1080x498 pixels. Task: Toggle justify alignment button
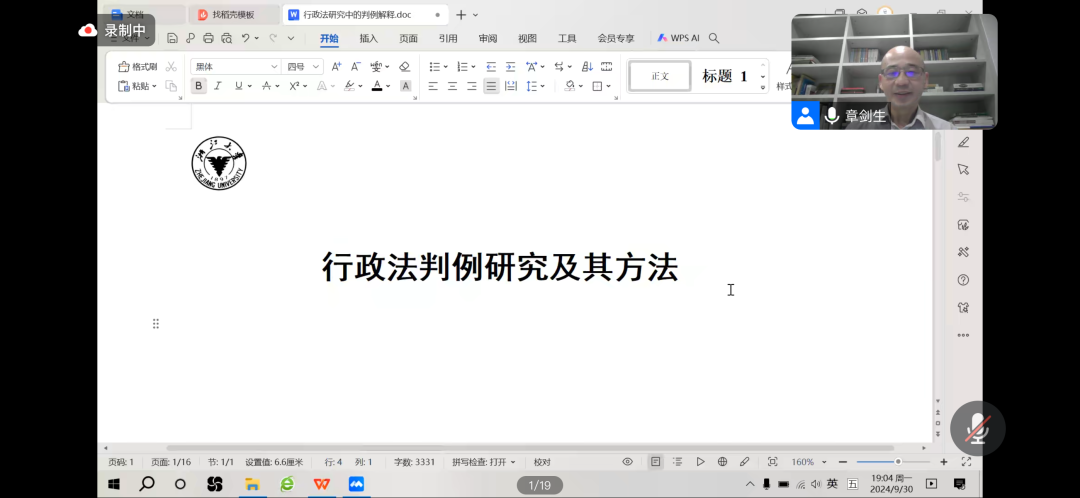click(x=491, y=86)
